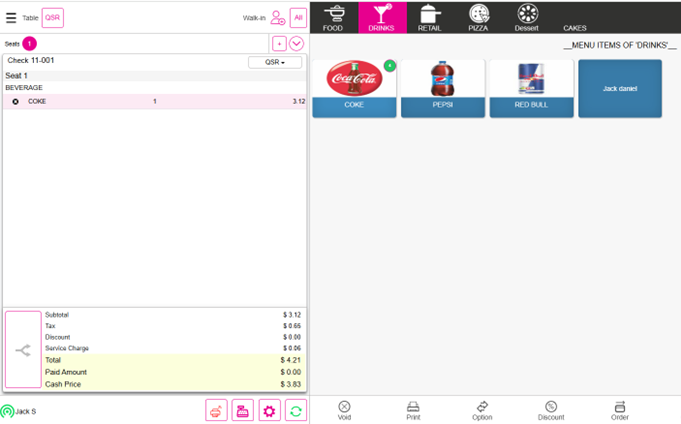The height and width of the screenshot is (424, 681).
Task: Expand the seats chevron down button
Action: click(296, 43)
